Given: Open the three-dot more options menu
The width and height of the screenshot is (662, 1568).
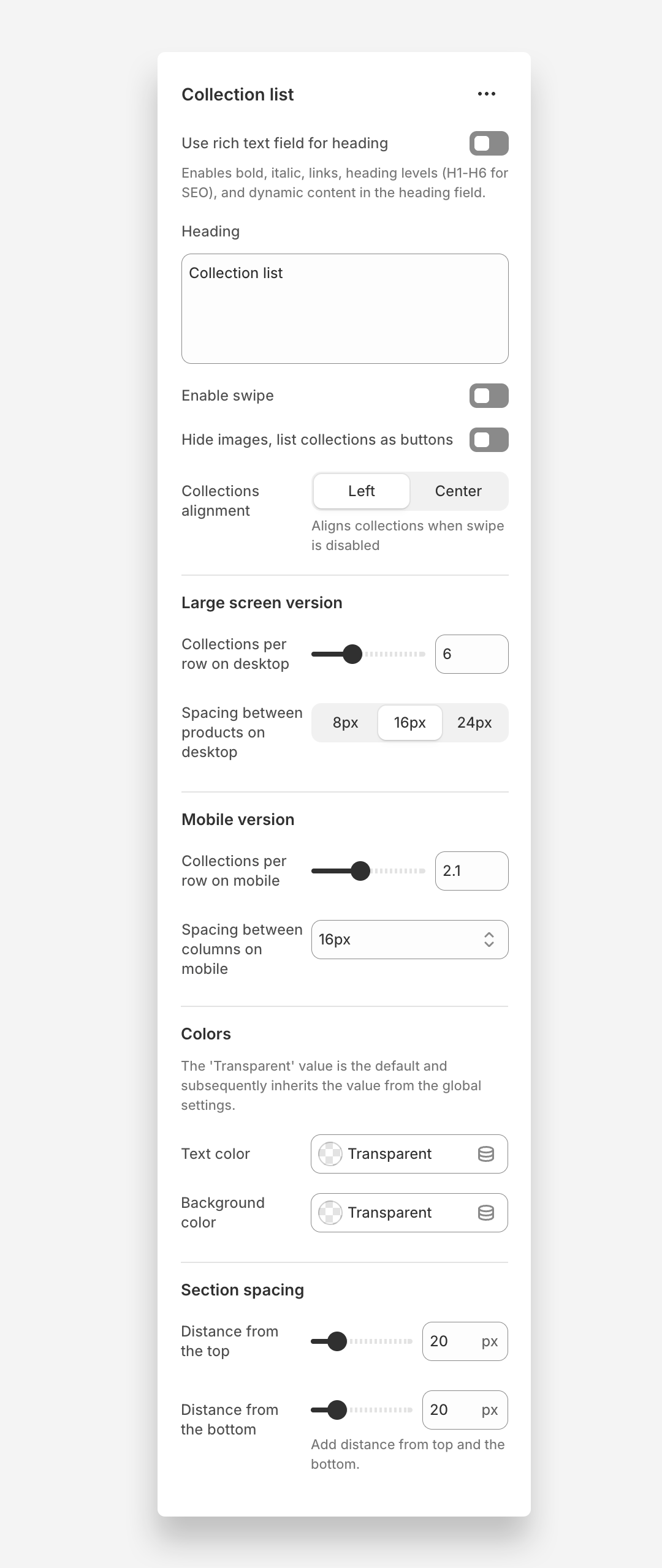Looking at the screenshot, I should [487, 94].
